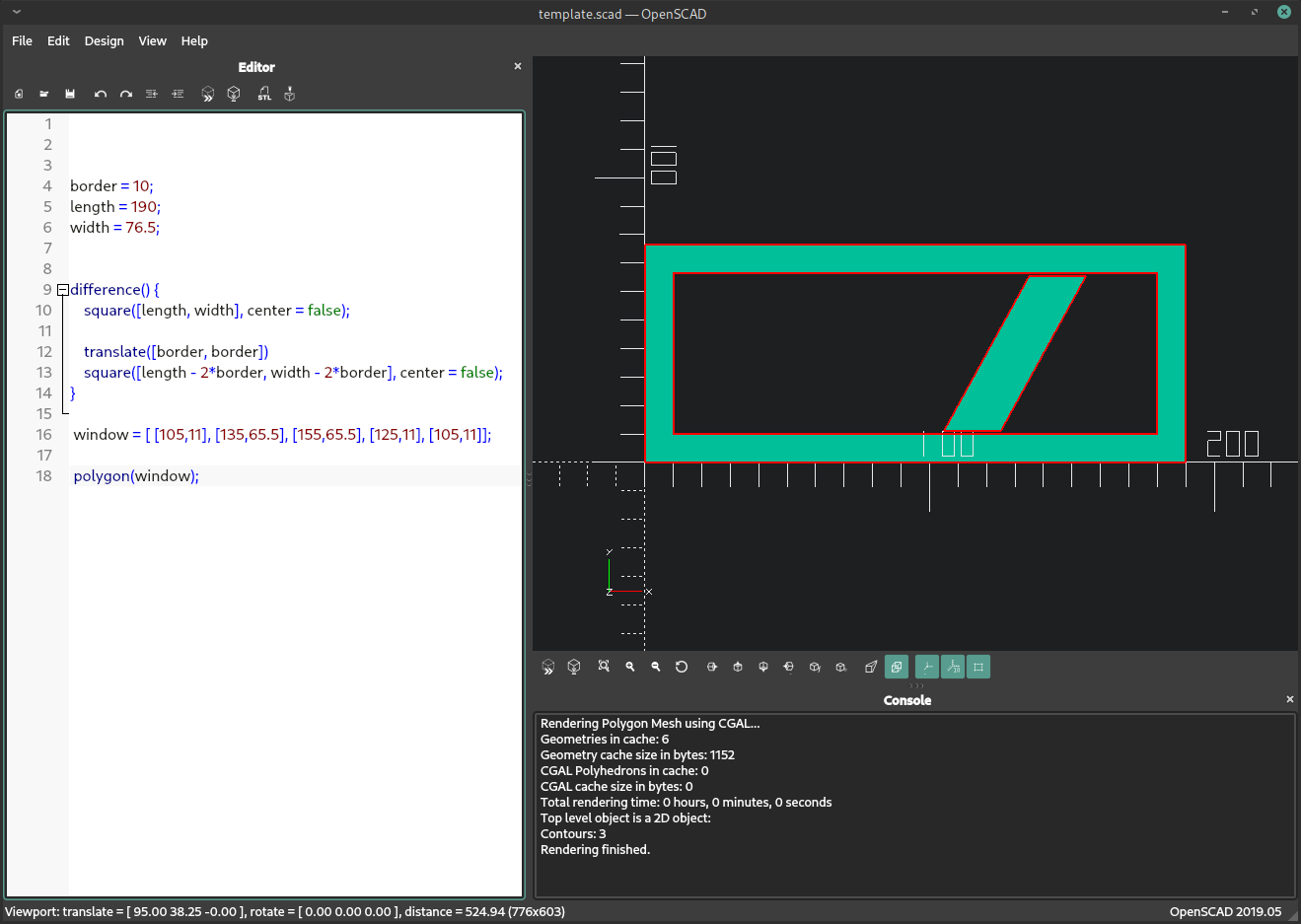Place cursor on the polygon(window) line

pos(200,476)
